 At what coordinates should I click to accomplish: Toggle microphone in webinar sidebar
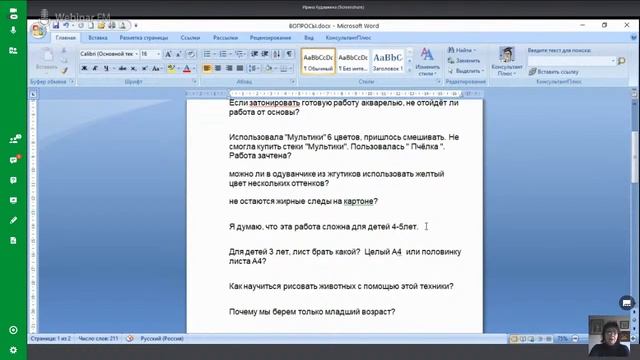(x=13, y=30)
